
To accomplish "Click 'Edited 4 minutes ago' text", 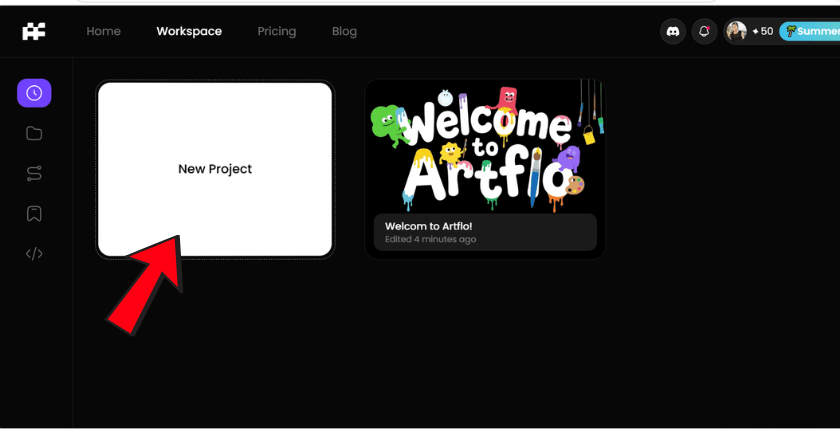I will pos(430,239).
